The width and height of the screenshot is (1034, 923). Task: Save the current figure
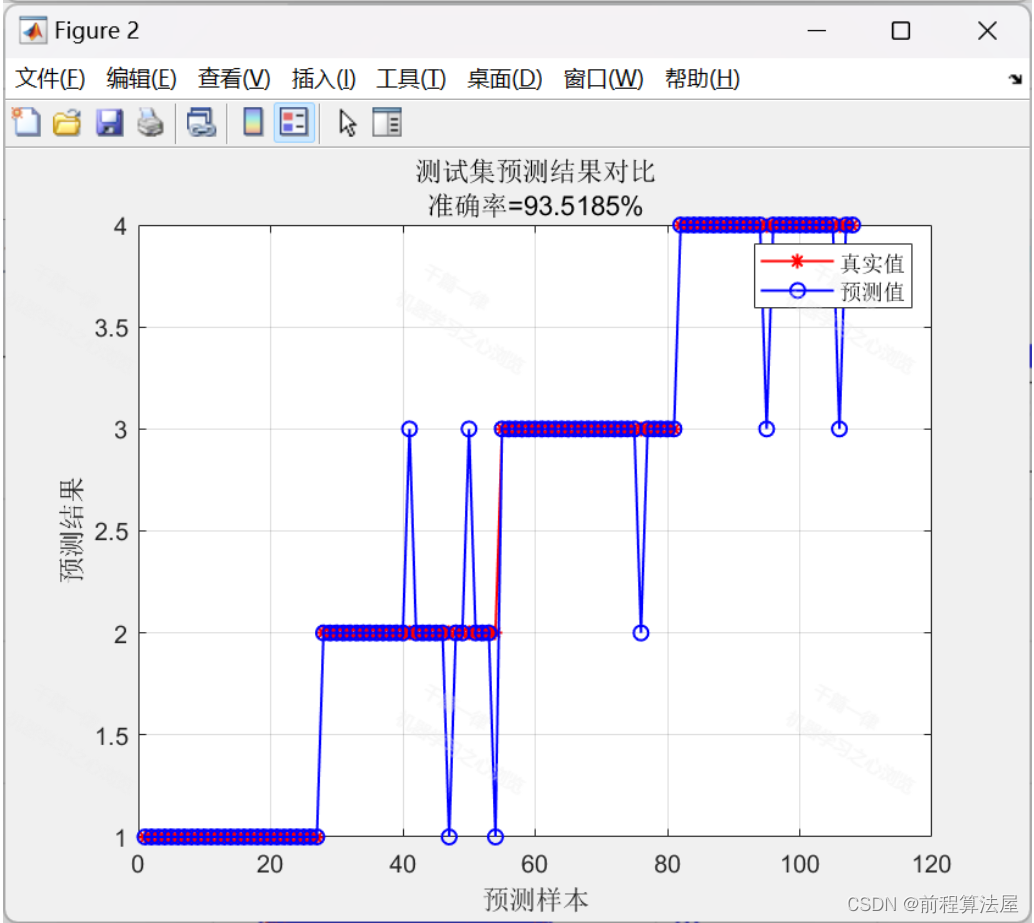click(x=109, y=121)
